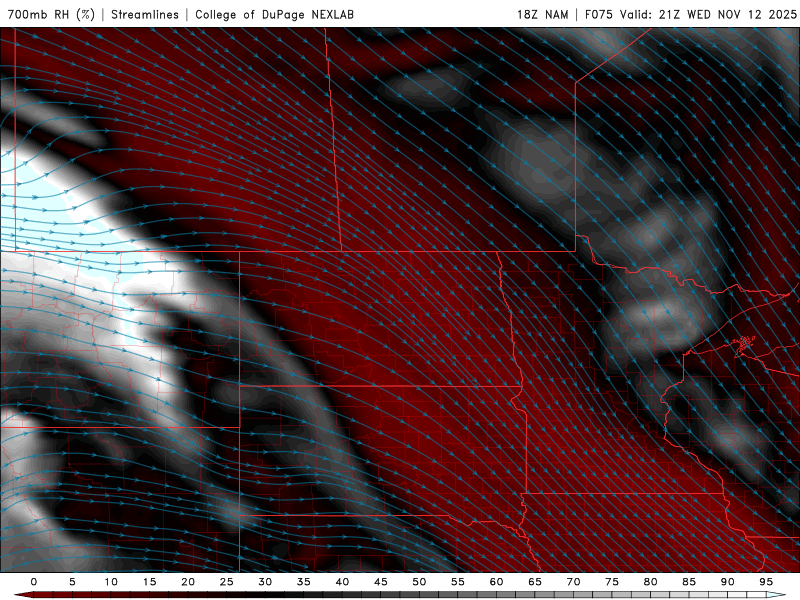Click the 60 value on colorbar
The image size is (800, 600).
pyautogui.click(x=496, y=582)
